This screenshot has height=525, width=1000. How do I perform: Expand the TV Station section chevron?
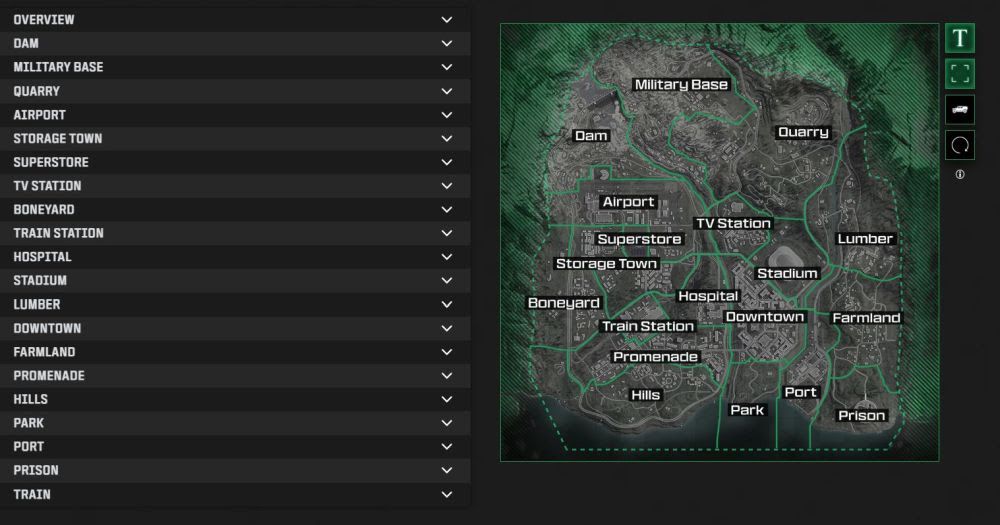[447, 186]
